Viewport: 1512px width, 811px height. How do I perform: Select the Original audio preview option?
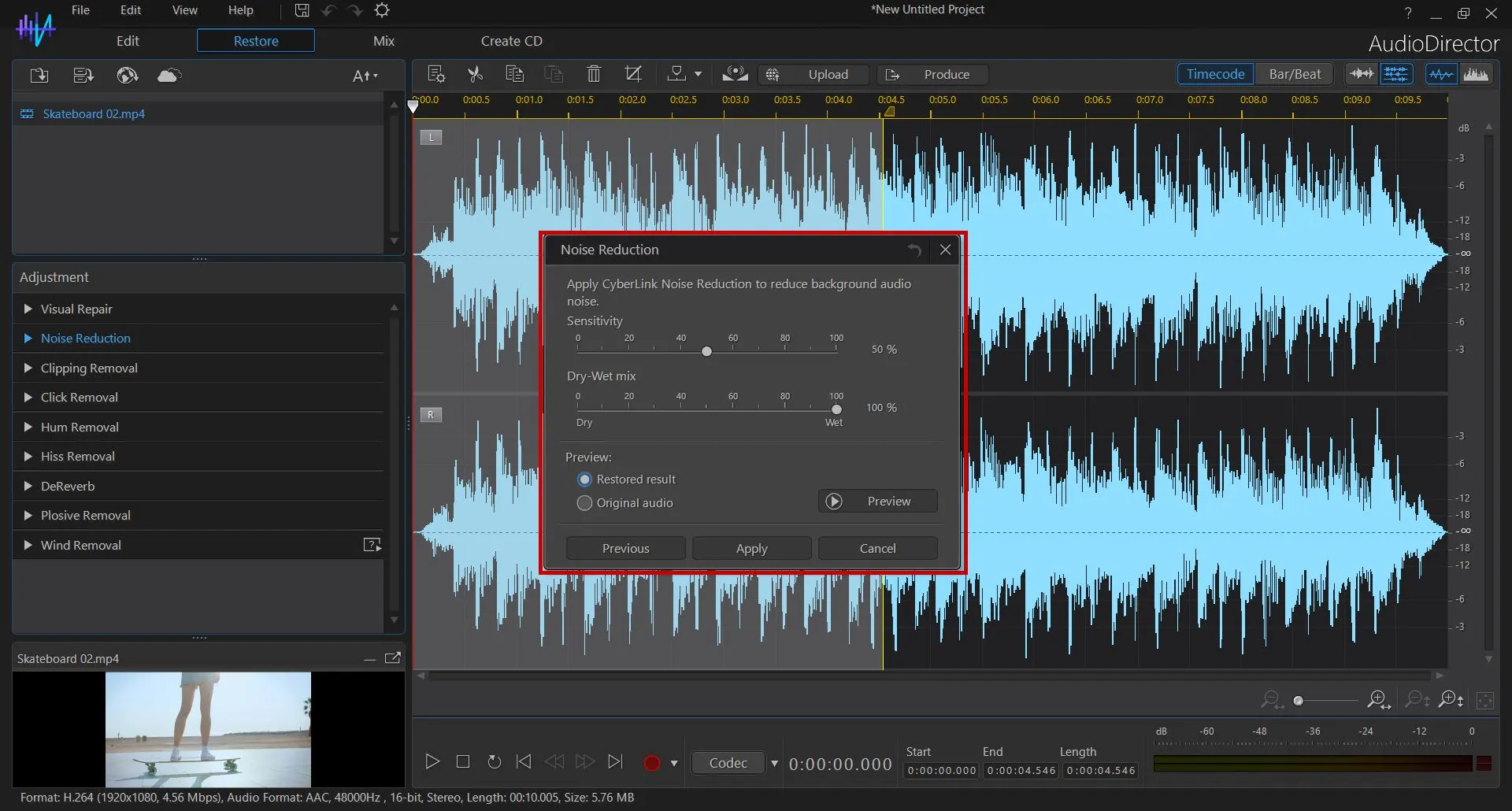click(584, 503)
